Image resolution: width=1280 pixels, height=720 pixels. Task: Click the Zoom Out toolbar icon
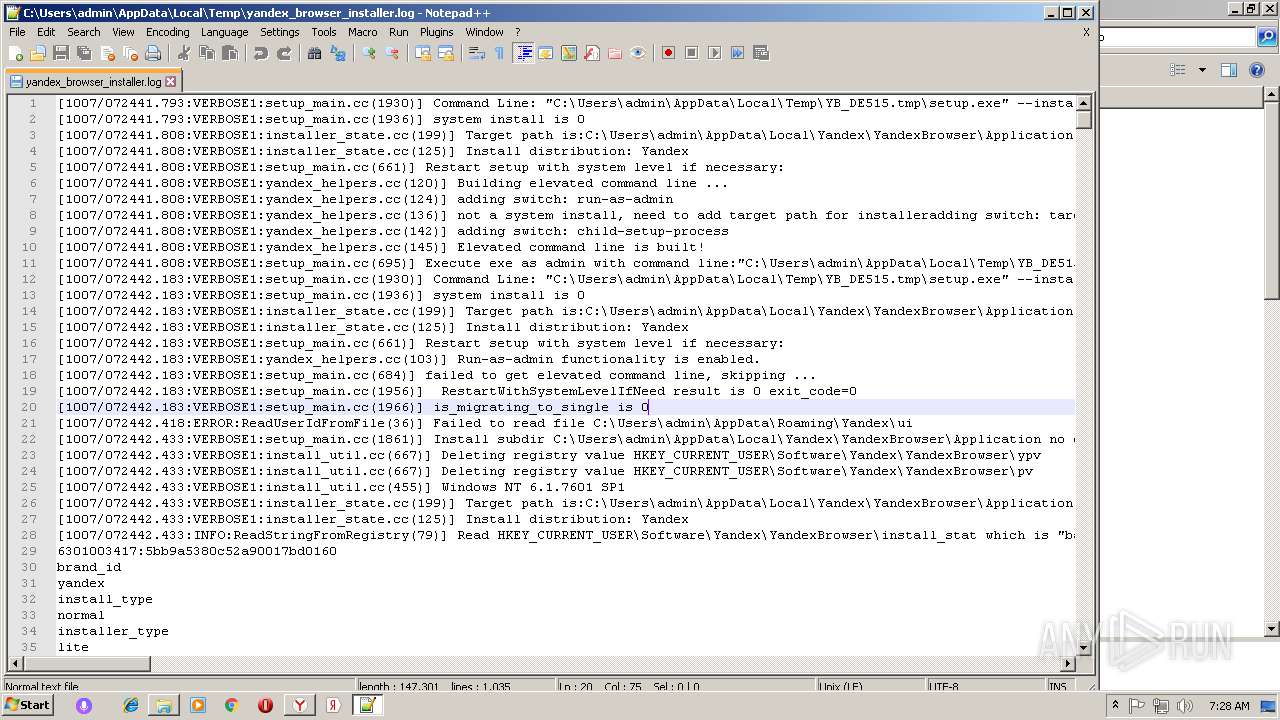pyautogui.click(x=391, y=53)
